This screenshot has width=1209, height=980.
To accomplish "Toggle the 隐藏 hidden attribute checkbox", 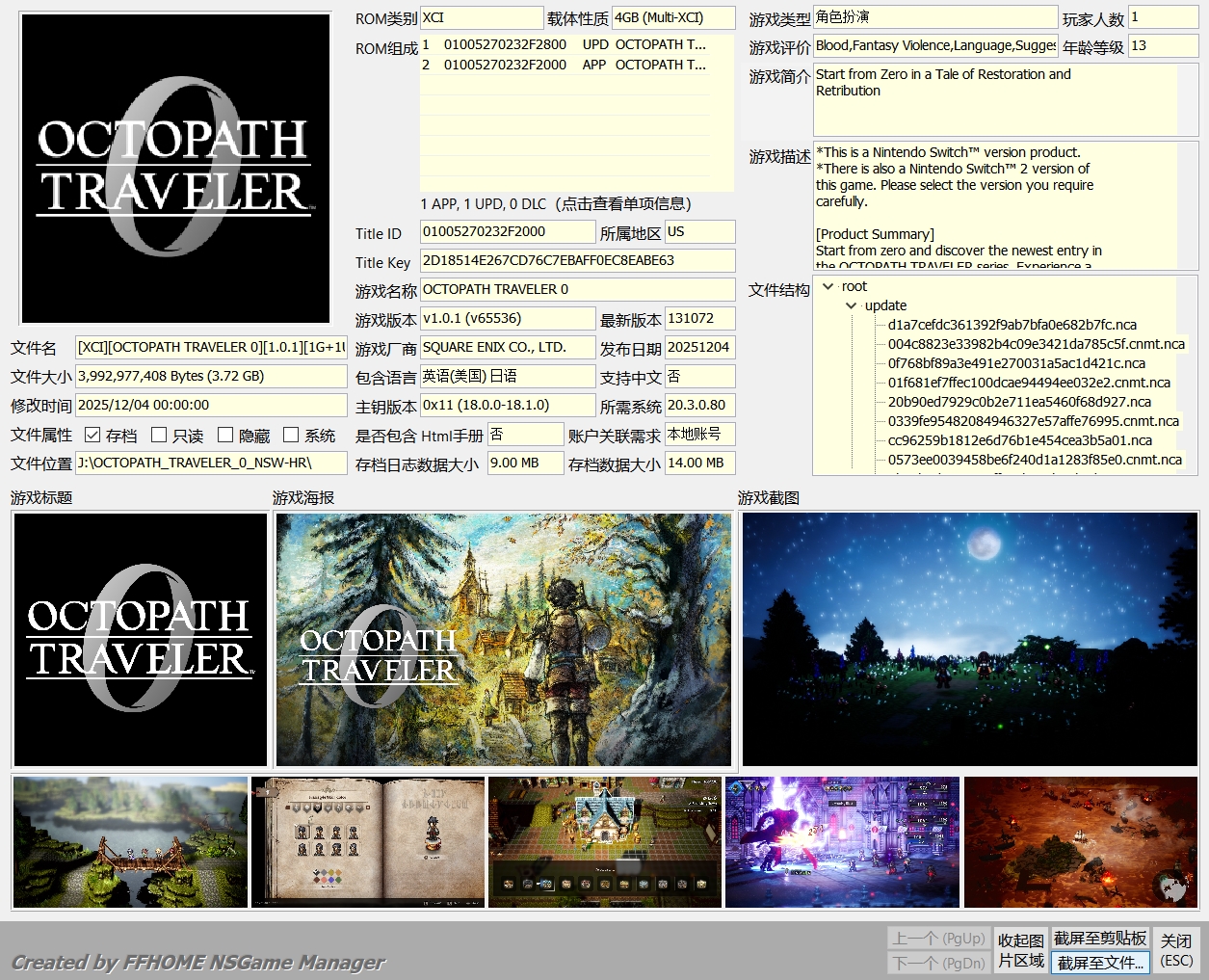I will (x=225, y=435).
